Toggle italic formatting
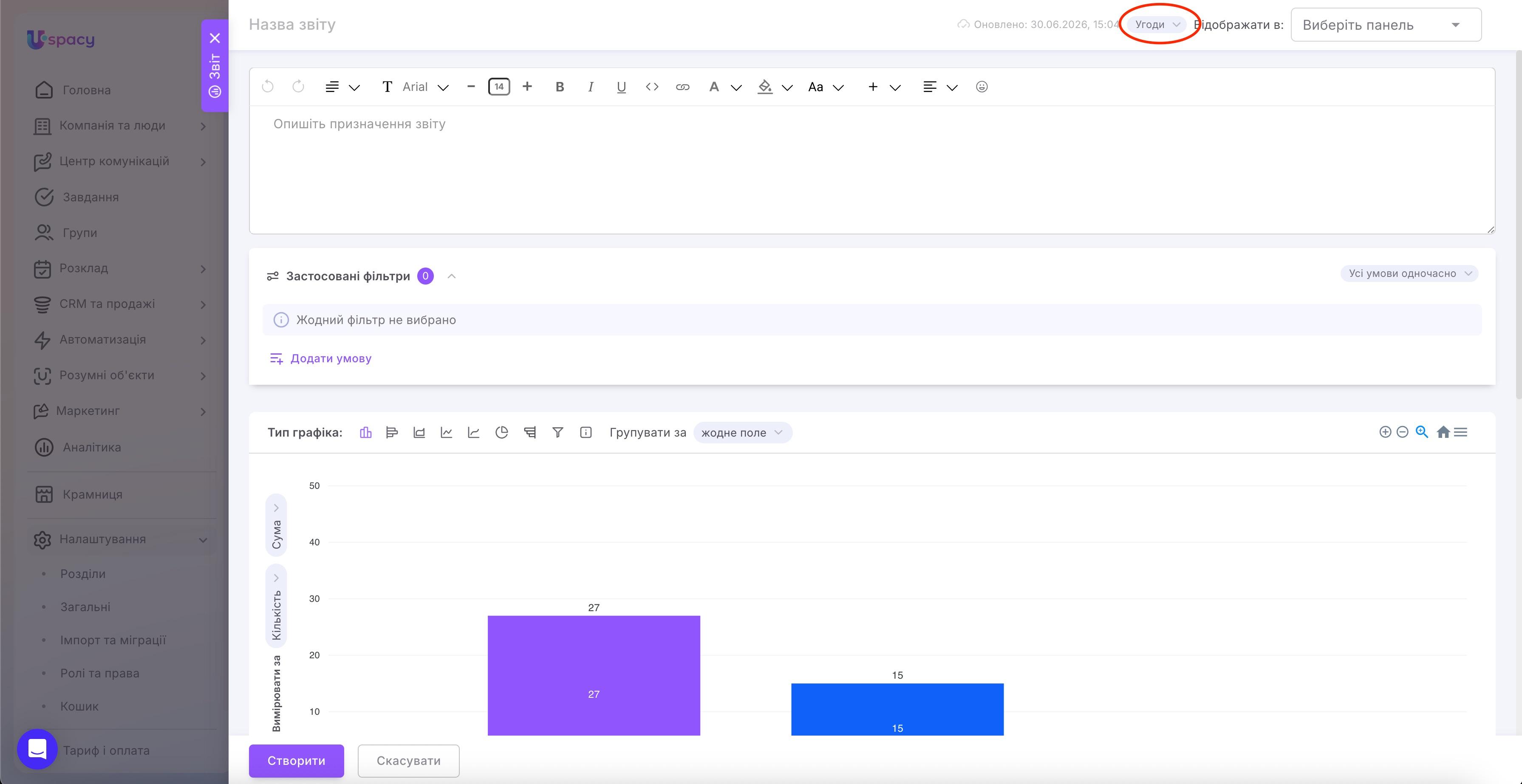The width and height of the screenshot is (1522, 784). [590, 87]
